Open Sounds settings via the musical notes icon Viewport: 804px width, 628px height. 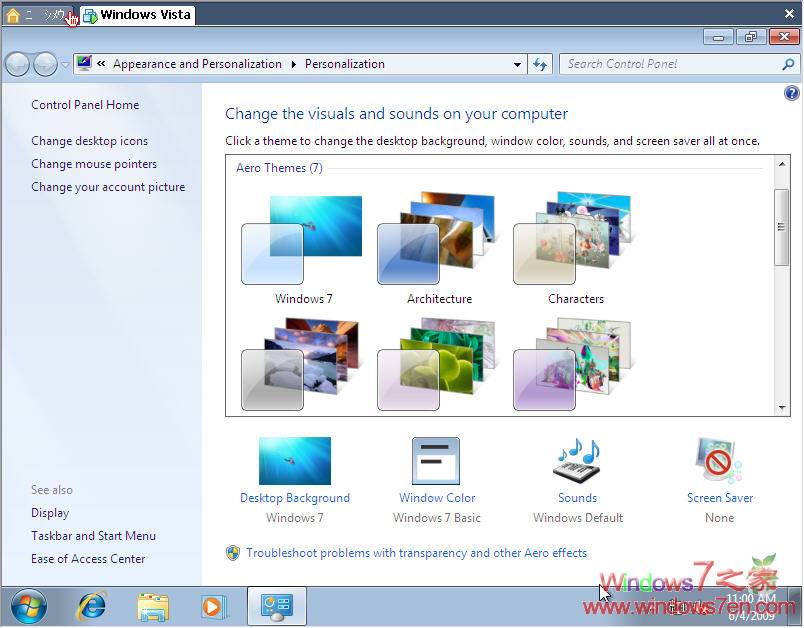coord(577,461)
